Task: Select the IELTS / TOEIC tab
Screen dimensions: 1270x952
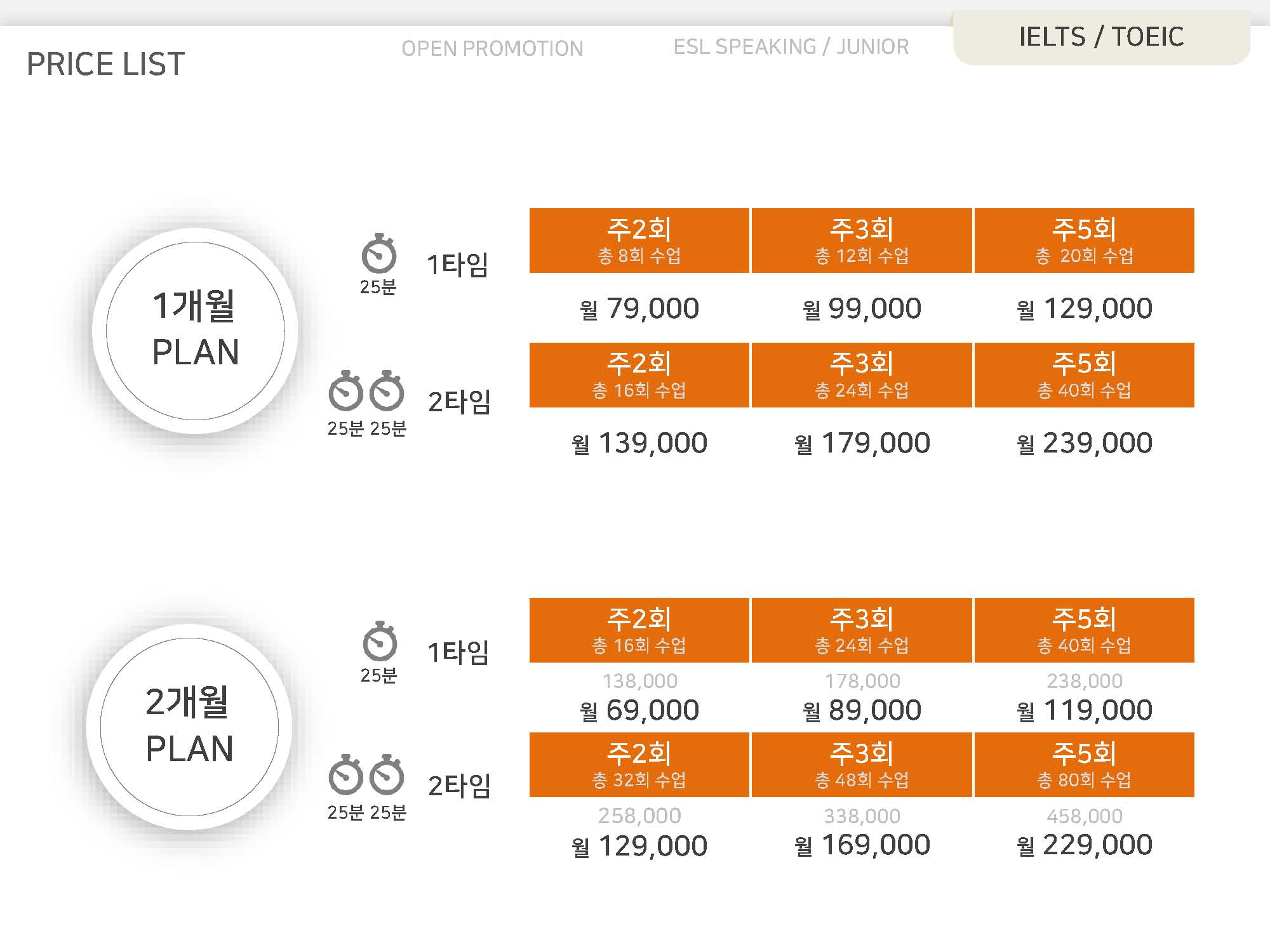Action: point(1101,37)
